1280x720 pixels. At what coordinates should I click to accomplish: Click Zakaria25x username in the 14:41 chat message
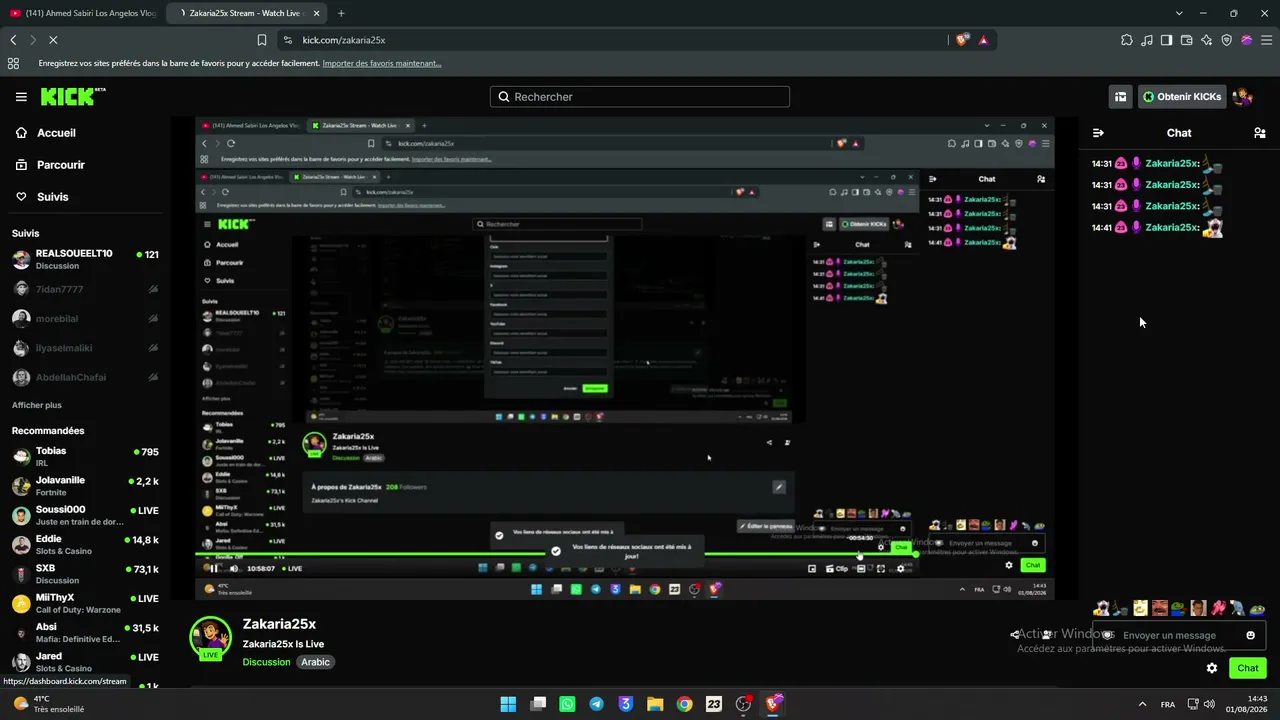[1172, 228]
